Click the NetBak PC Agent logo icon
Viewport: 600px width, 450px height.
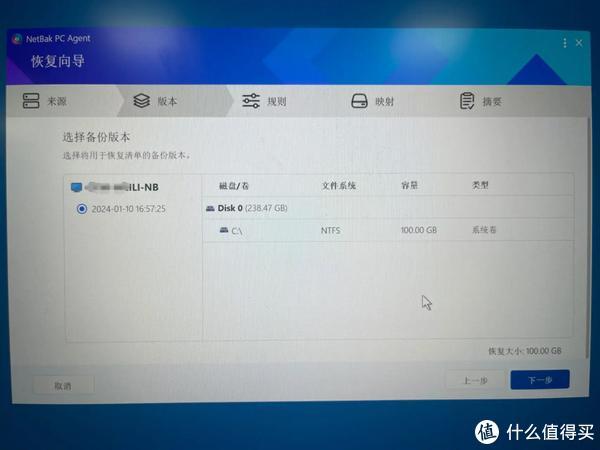16,39
